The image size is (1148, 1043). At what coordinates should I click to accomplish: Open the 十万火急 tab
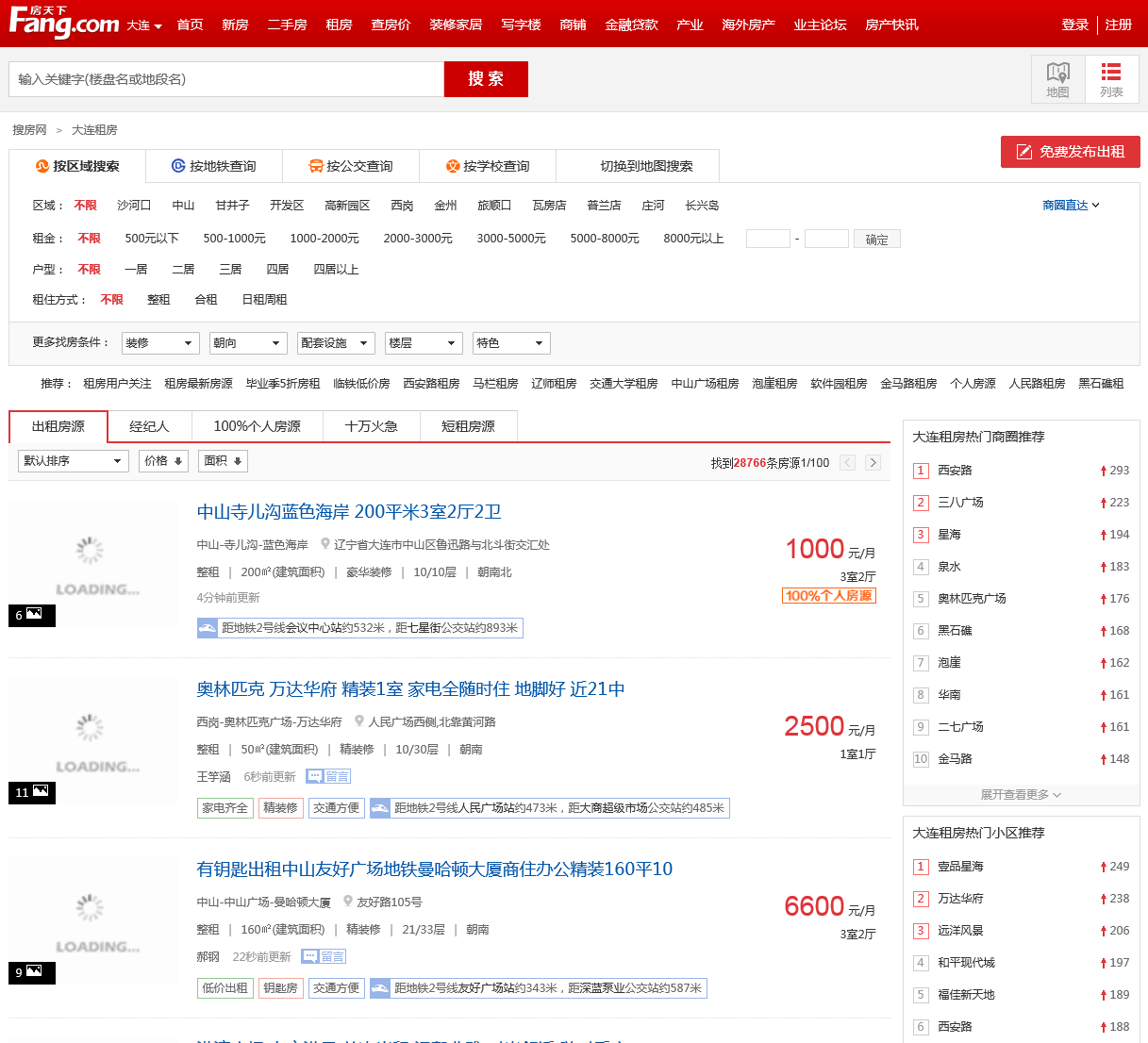pos(371,426)
